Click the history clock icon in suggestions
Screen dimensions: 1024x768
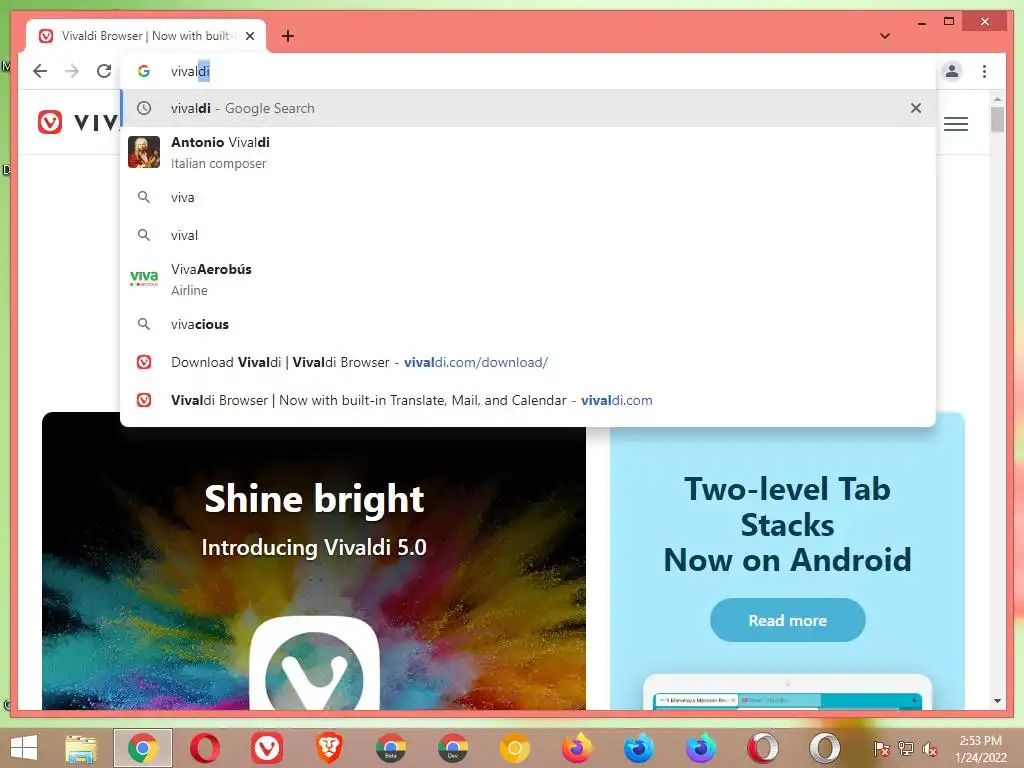pyautogui.click(x=144, y=108)
